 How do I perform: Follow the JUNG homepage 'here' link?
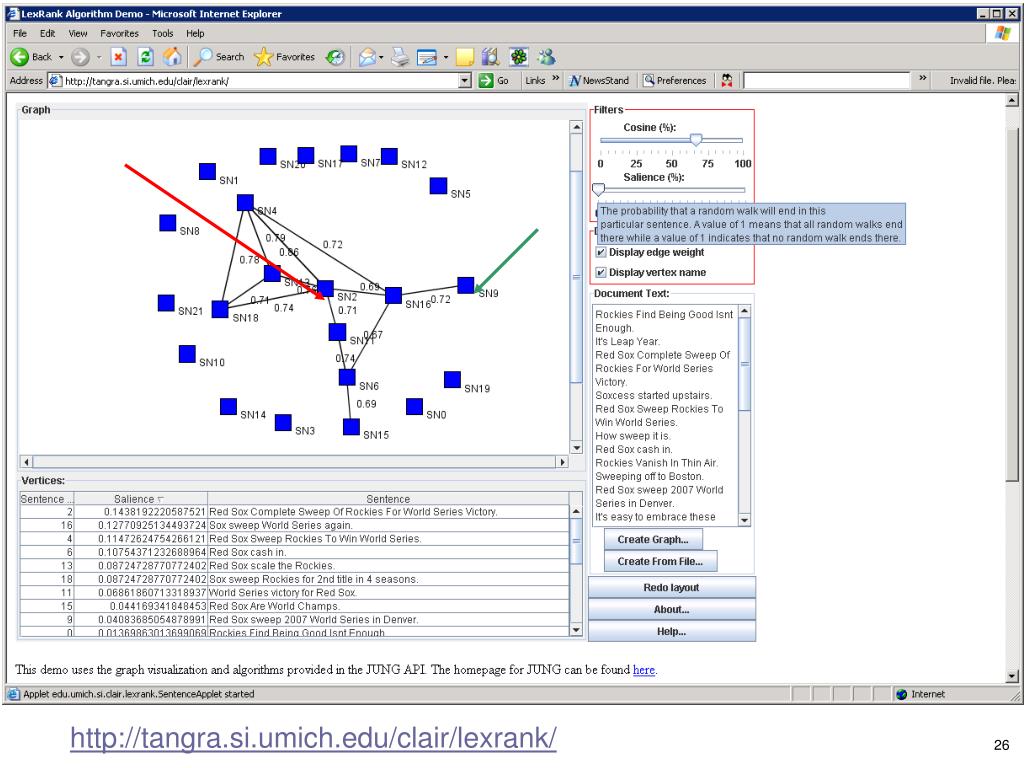pos(644,670)
